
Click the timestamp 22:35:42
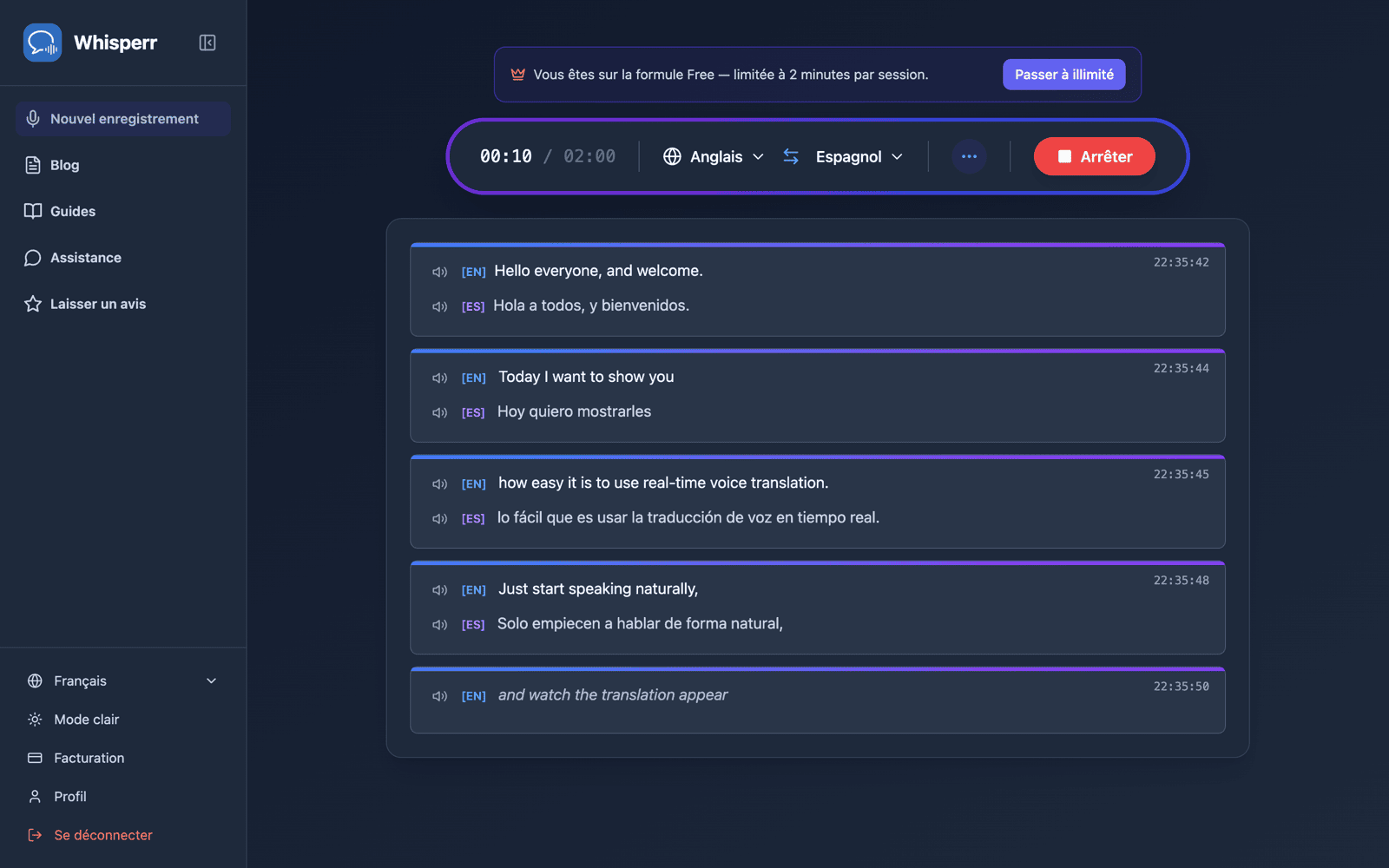tap(1181, 262)
